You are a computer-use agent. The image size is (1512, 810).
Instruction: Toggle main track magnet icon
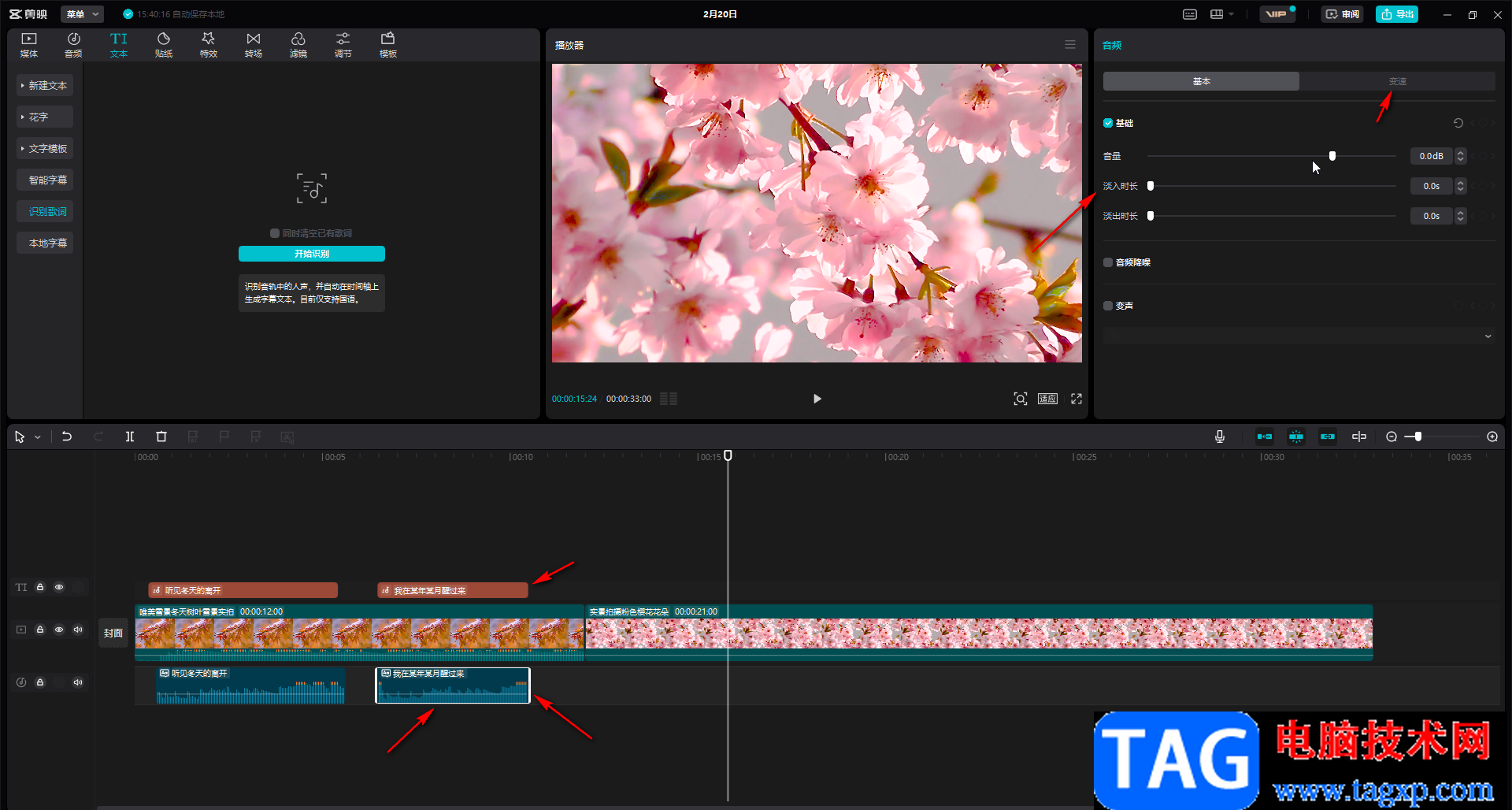click(1265, 437)
